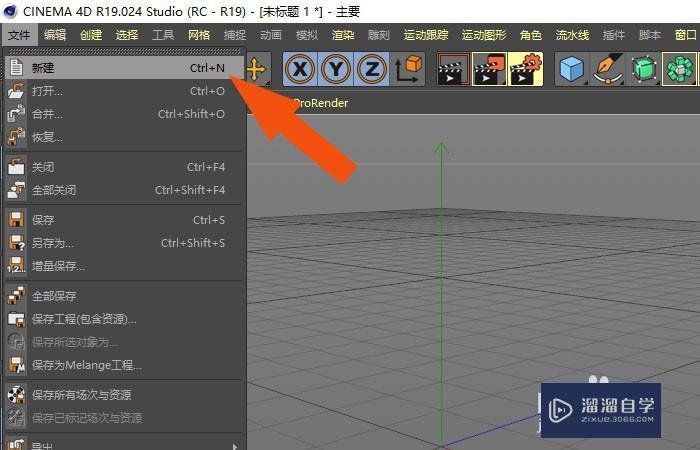
Task: Open the 网格 menu
Action: [x=199, y=35]
